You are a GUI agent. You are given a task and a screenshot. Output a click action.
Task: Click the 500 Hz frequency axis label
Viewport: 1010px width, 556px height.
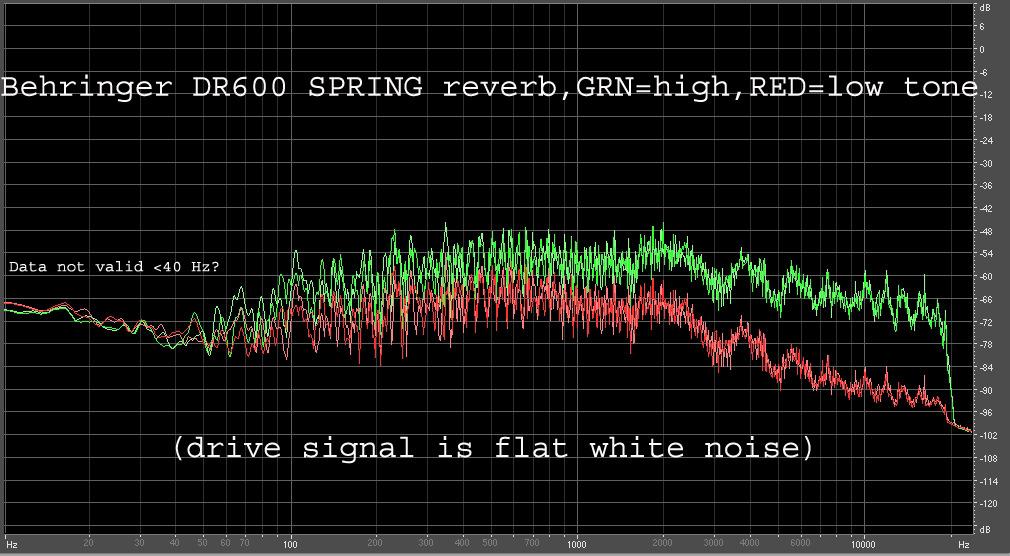[490, 543]
